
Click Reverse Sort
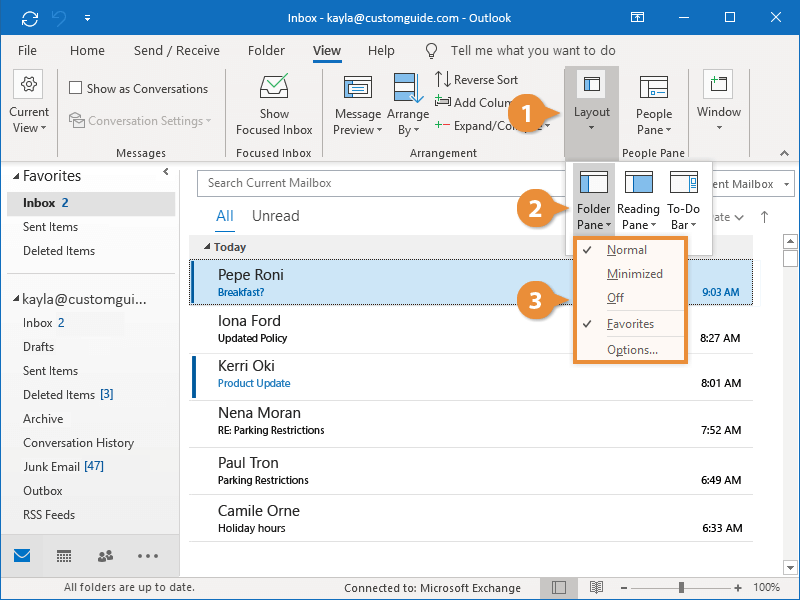pos(476,80)
